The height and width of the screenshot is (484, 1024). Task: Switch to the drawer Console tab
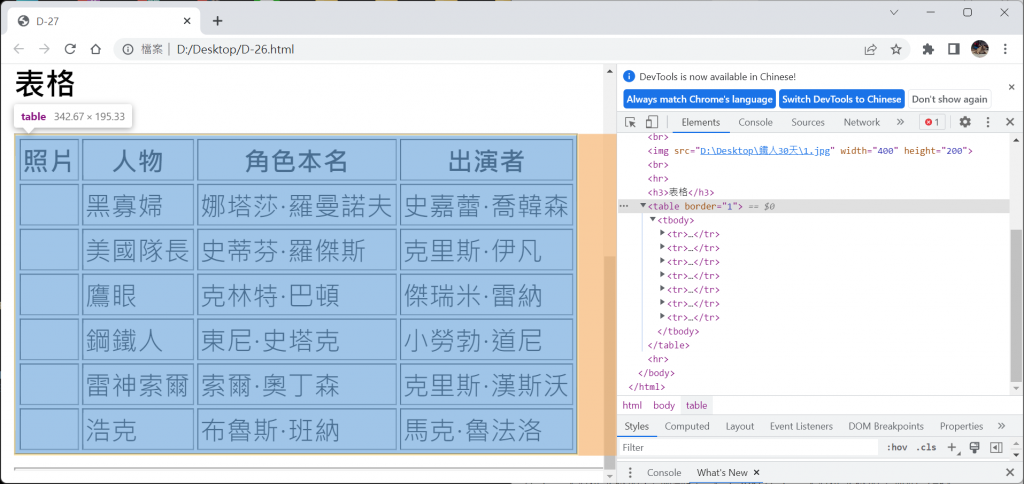664,472
